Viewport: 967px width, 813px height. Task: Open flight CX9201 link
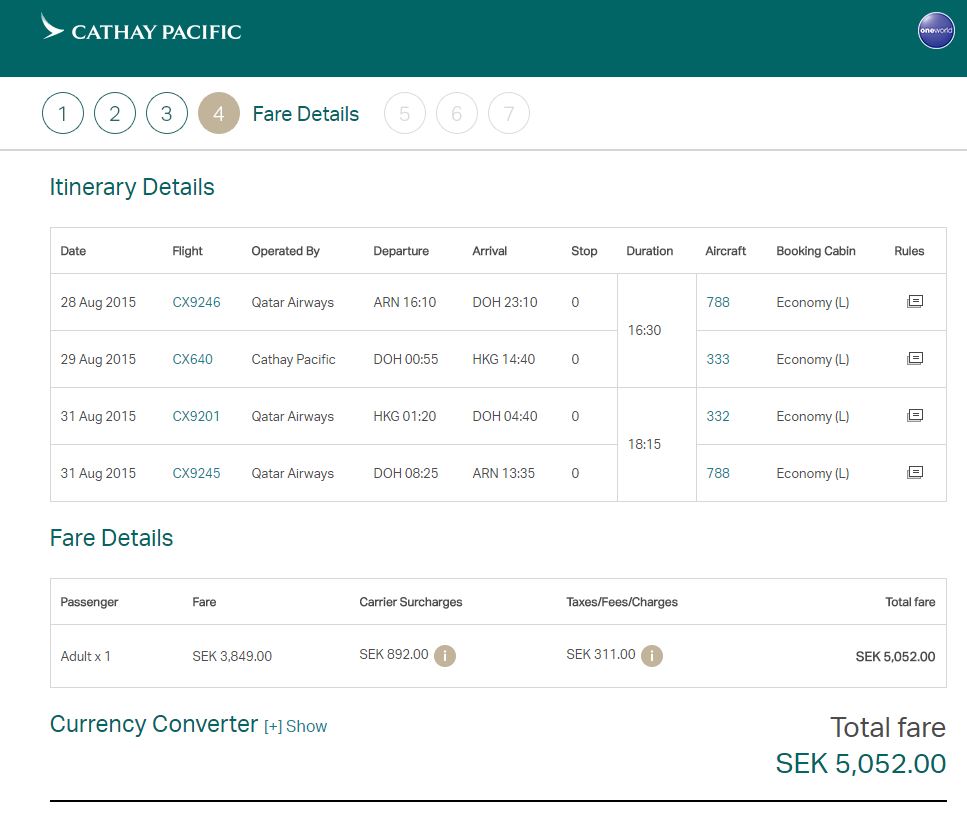pyautogui.click(x=196, y=416)
